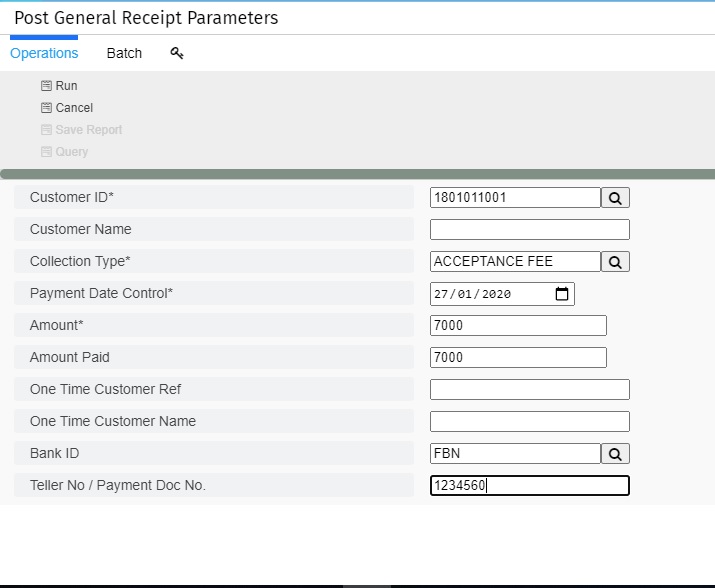Focus the One Time Customer Ref field
Screen dimensions: 715x588
(x=530, y=390)
